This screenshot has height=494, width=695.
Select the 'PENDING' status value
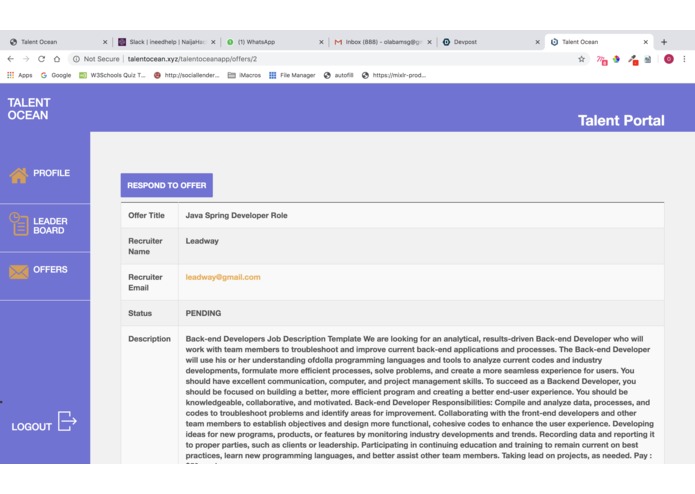click(x=203, y=313)
